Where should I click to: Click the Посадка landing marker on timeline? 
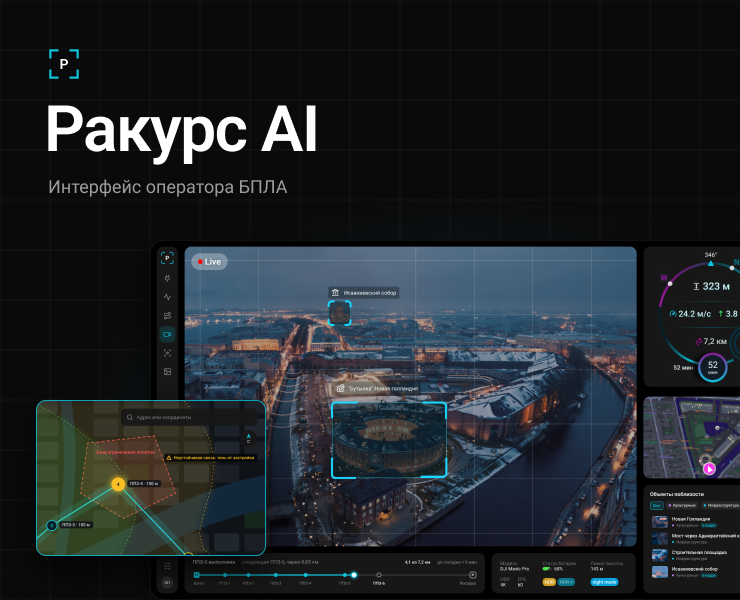pyautogui.click(x=472, y=575)
